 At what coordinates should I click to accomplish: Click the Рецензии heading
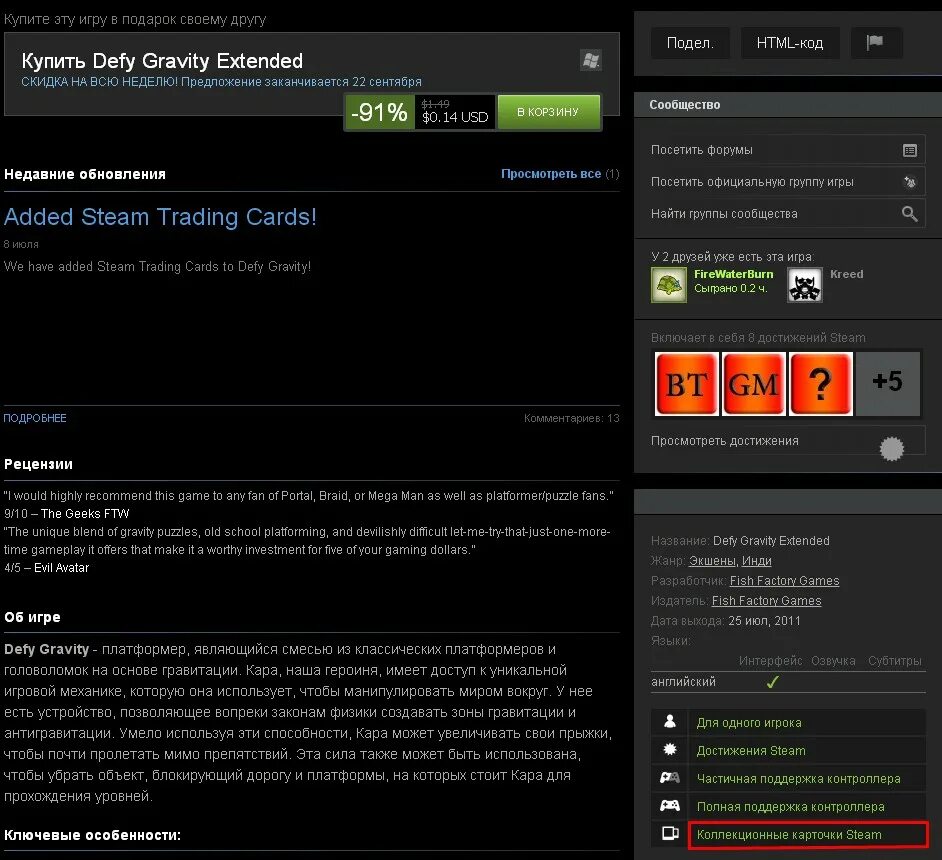pos(38,464)
